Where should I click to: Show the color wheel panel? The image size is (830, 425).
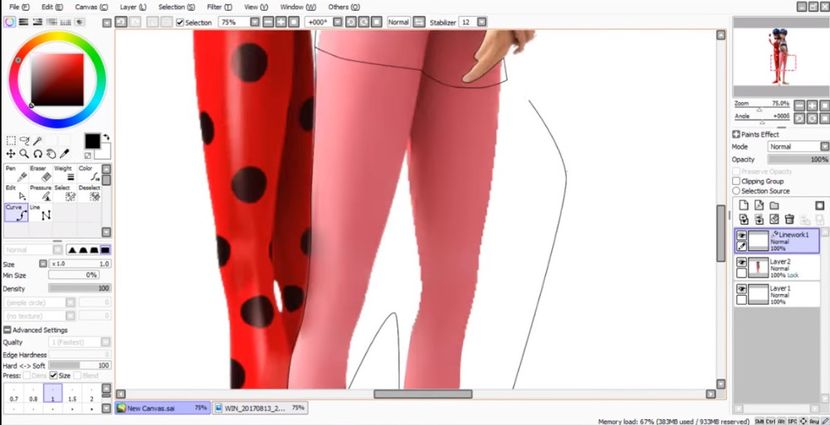click(x=10, y=22)
